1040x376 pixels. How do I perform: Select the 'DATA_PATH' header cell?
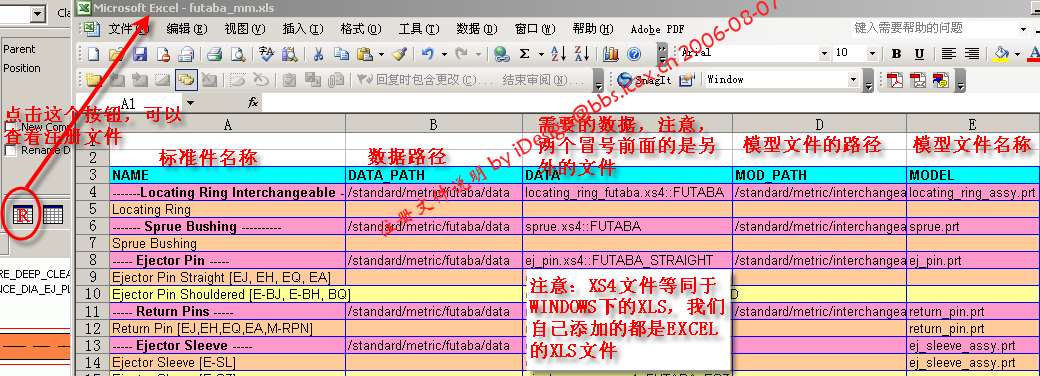pyautogui.click(x=434, y=176)
